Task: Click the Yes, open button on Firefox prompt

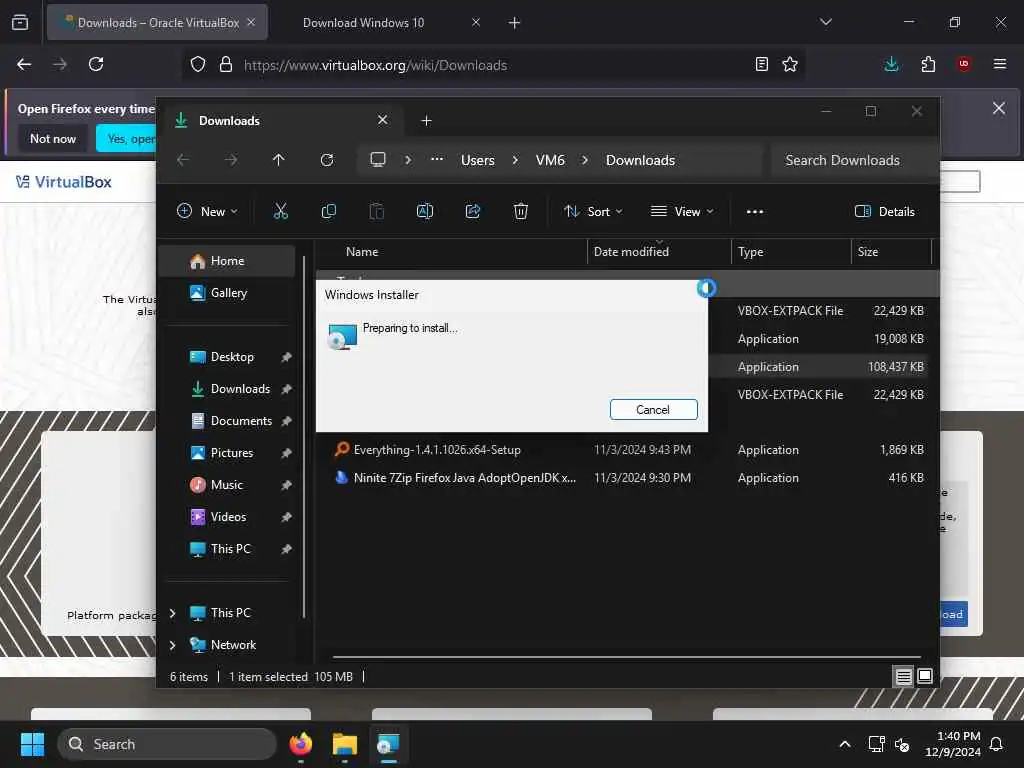Action: [127, 138]
